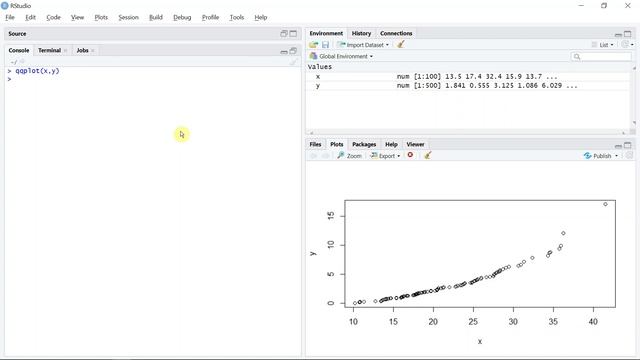This screenshot has width=640, height=360.
Task: Open the Export plot dropdown
Action: click(385, 156)
